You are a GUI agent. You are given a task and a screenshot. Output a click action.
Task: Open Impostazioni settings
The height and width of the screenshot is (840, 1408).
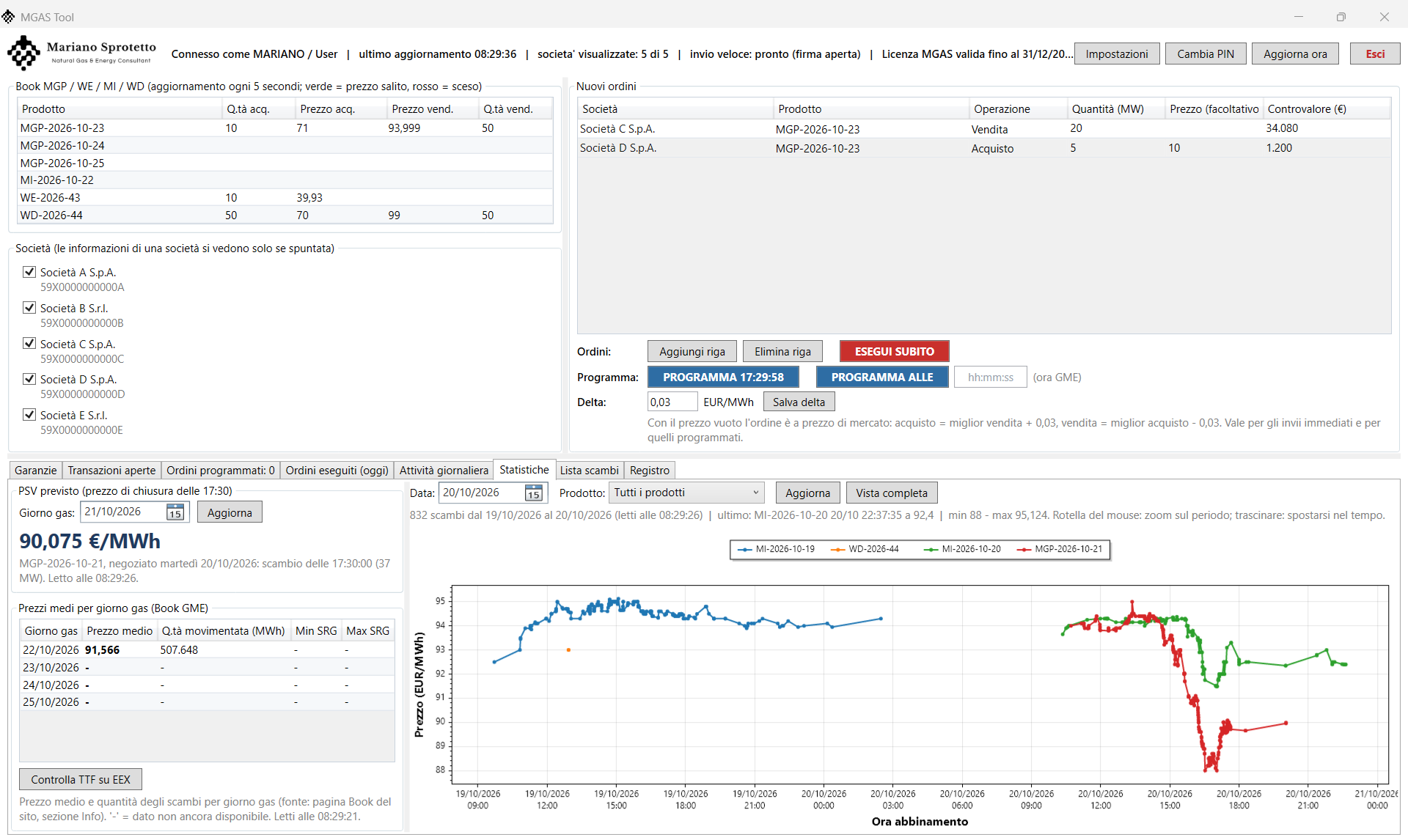[x=1117, y=54]
